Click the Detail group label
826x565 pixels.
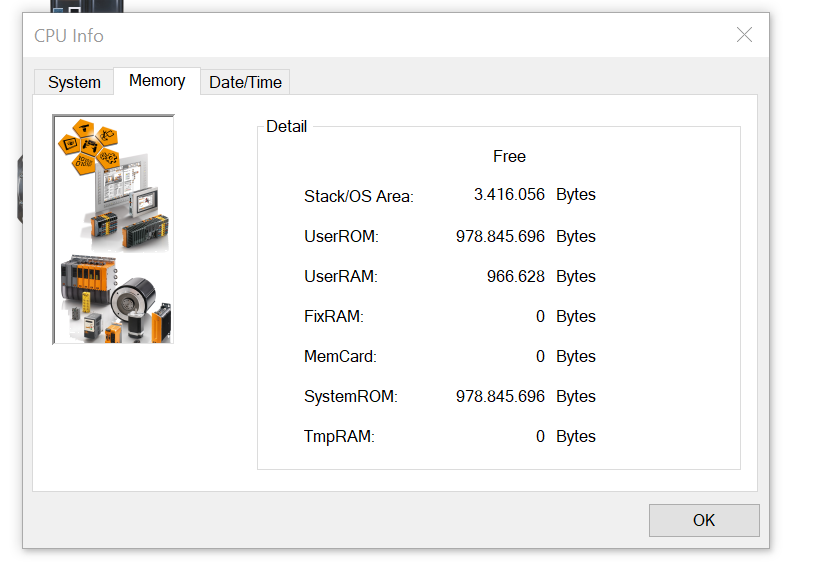point(287,127)
